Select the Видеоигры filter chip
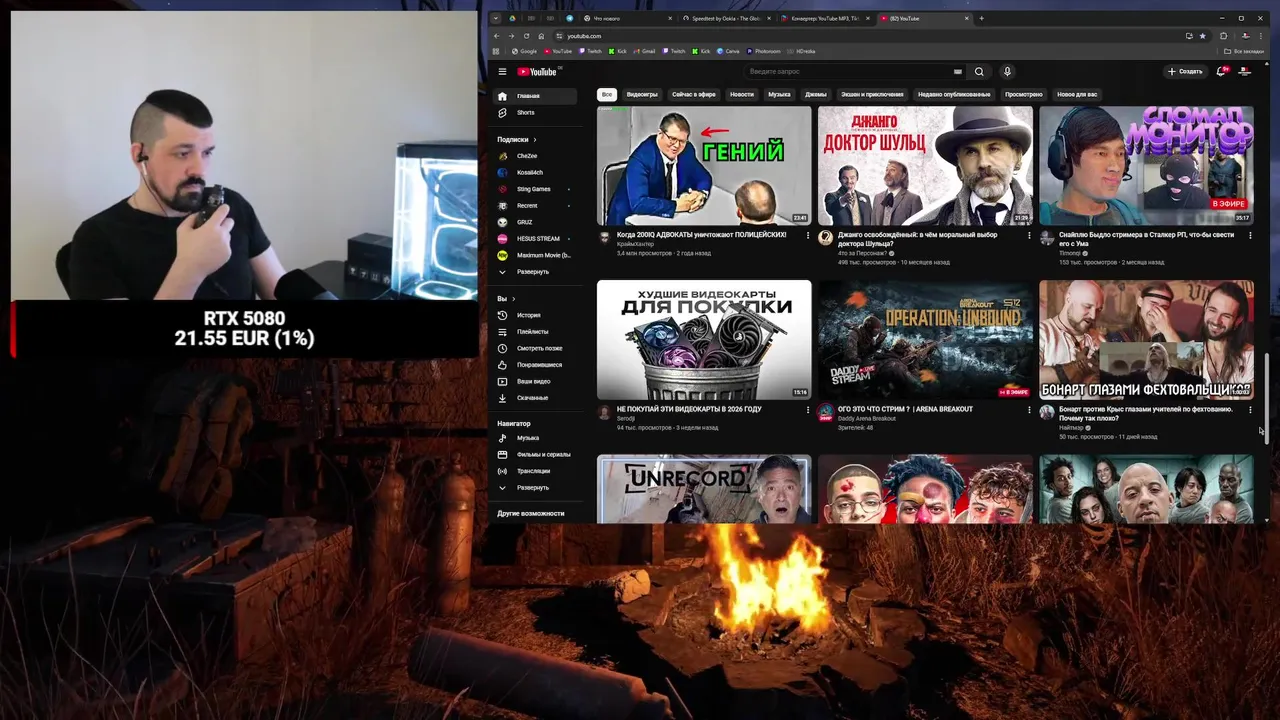Image resolution: width=1280 pixels, height=720 pixels. (642, 94)
